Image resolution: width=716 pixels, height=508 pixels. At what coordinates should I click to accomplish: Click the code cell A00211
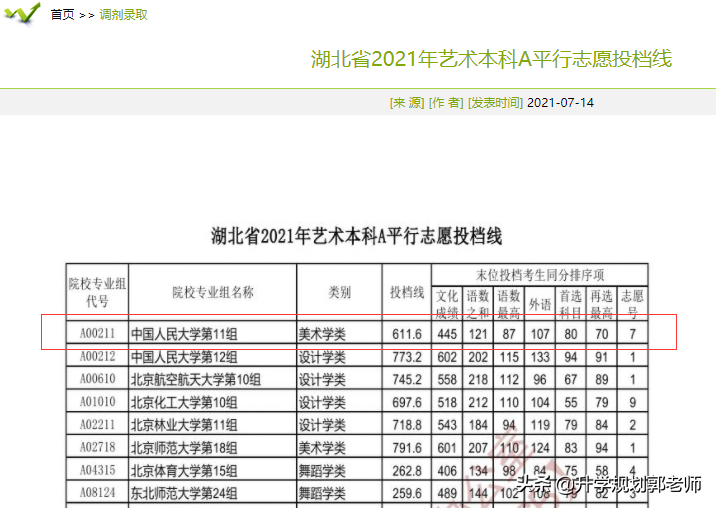point(97,333)
